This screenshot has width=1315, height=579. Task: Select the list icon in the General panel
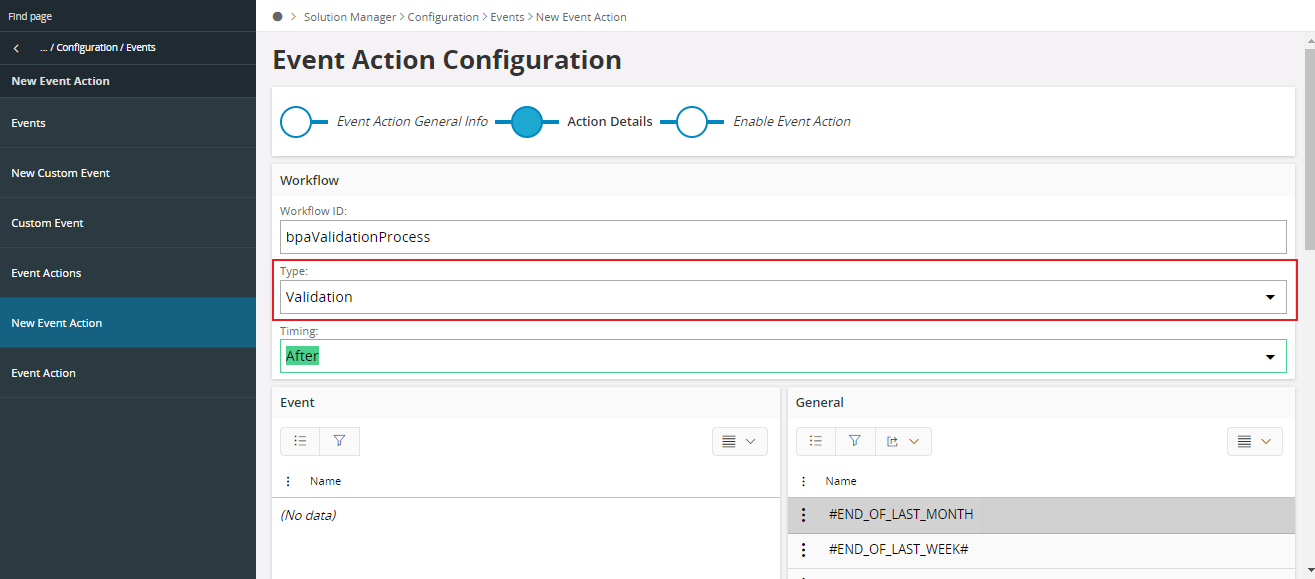pyautogui.click(x=814, y=441)
